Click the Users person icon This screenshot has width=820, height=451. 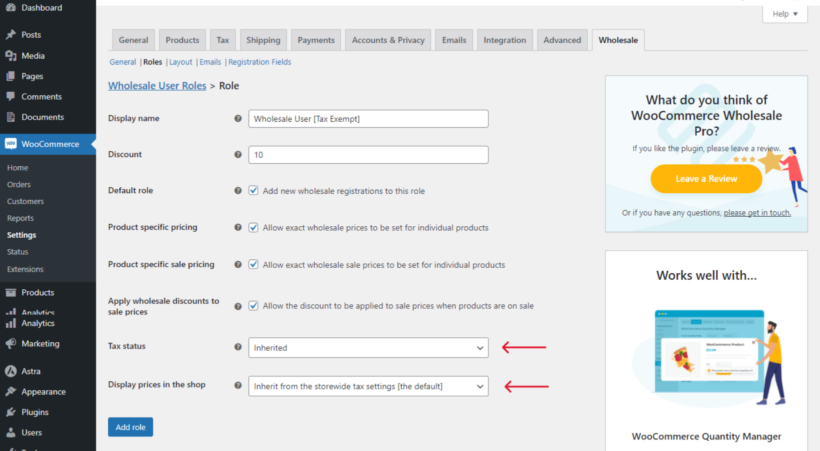point(10,433)
